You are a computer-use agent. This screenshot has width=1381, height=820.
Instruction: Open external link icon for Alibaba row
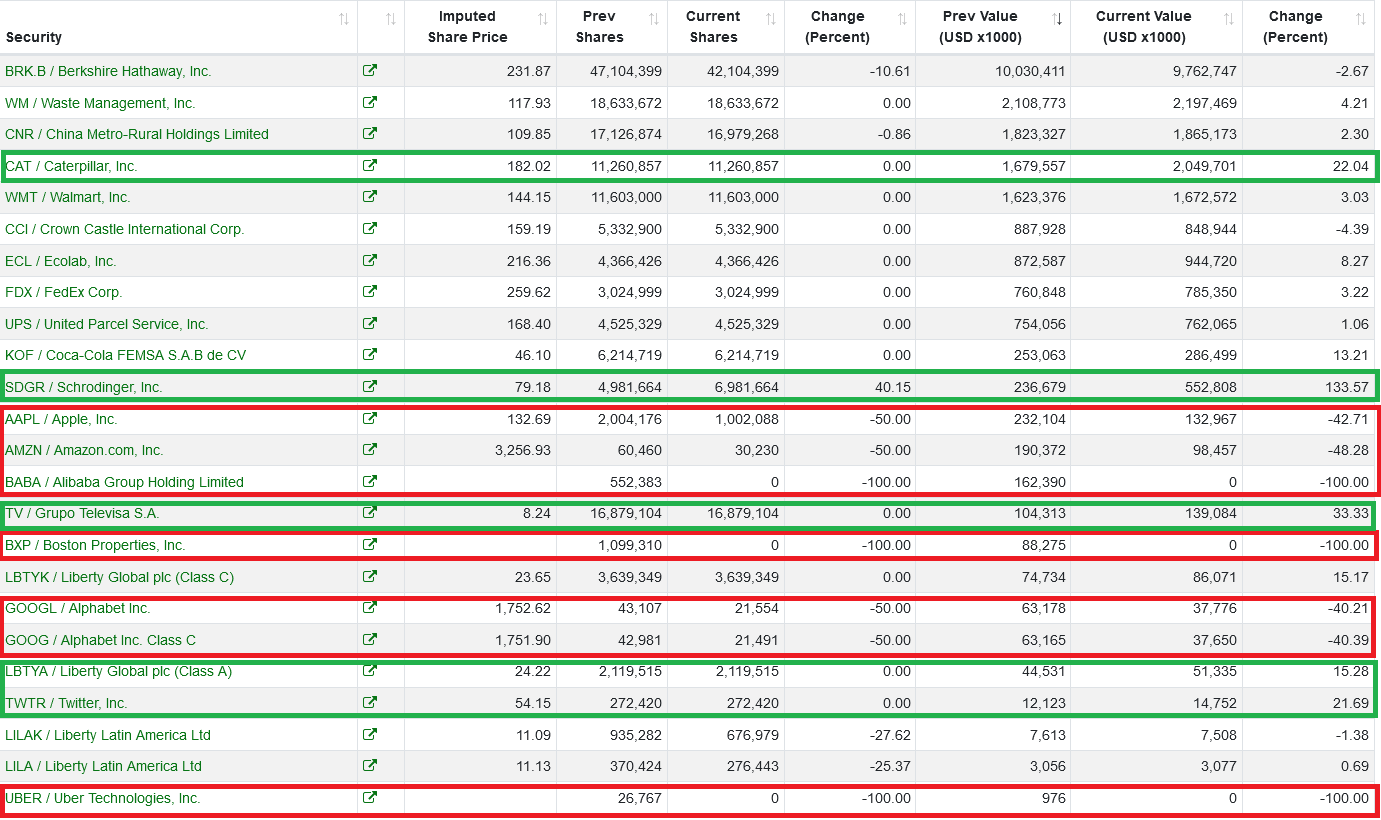(x=370, y=481)
